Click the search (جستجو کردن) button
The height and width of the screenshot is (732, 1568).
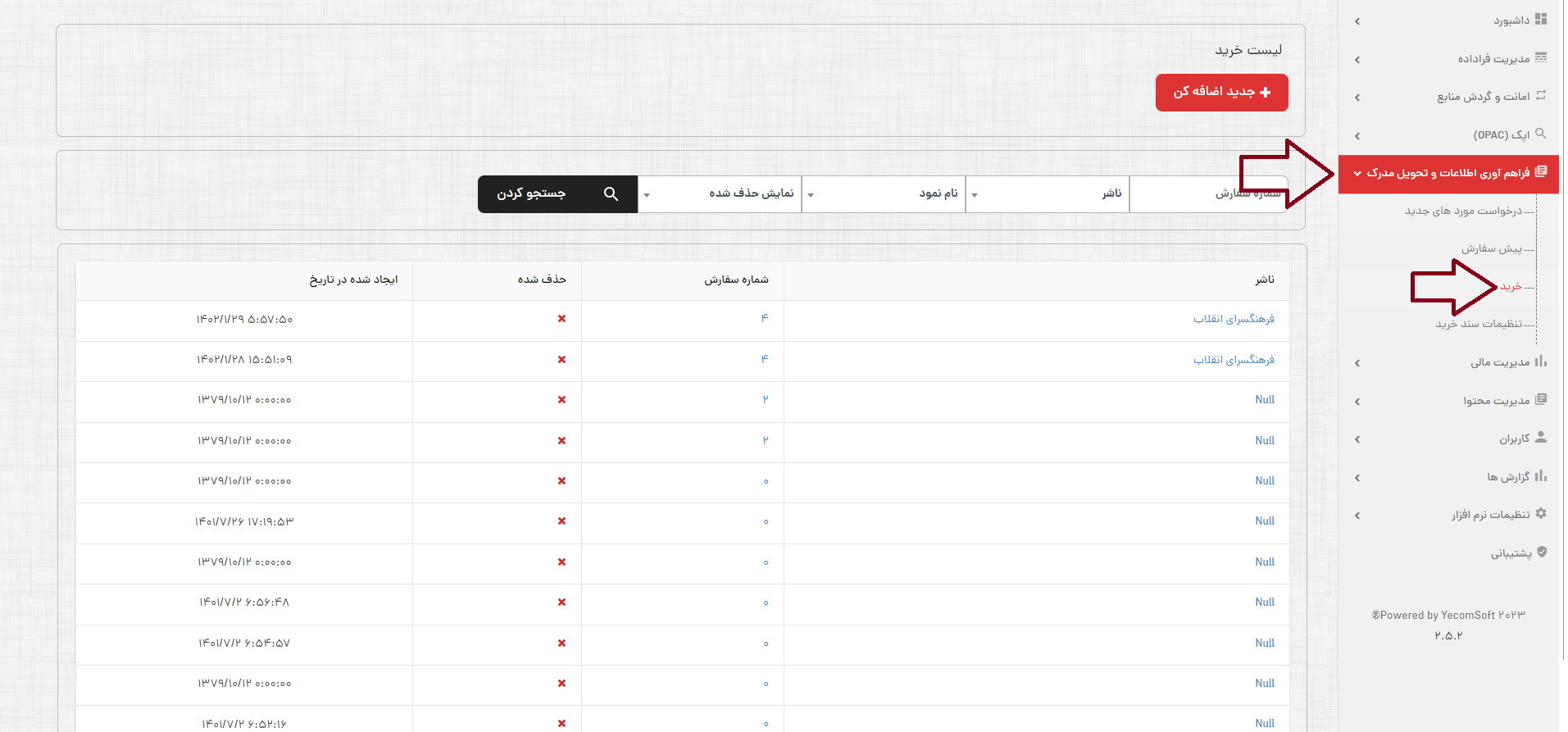coord(557,194)
